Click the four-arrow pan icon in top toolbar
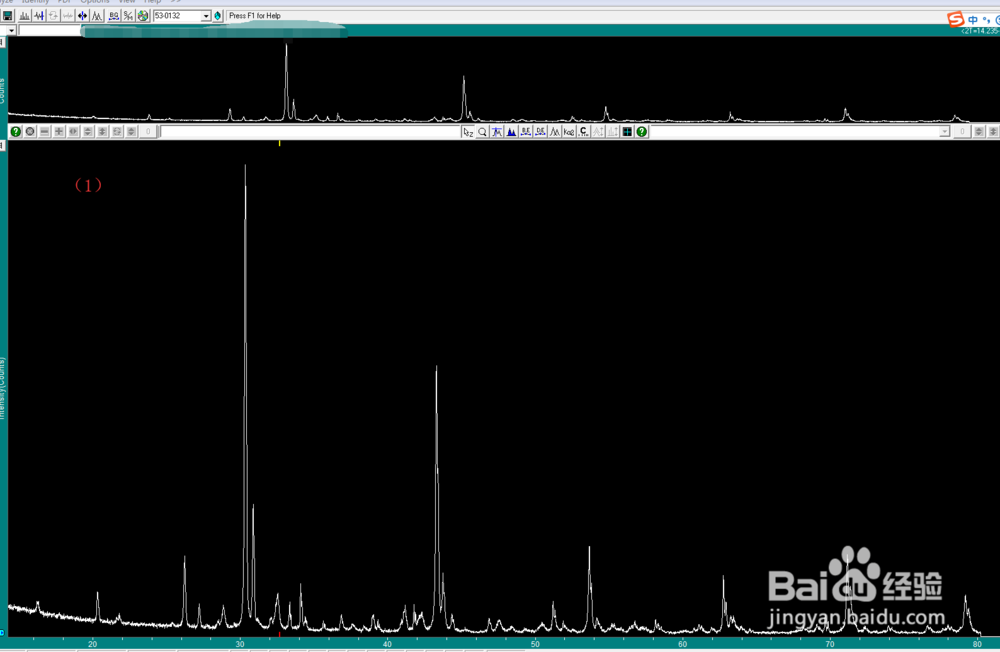 82,16
